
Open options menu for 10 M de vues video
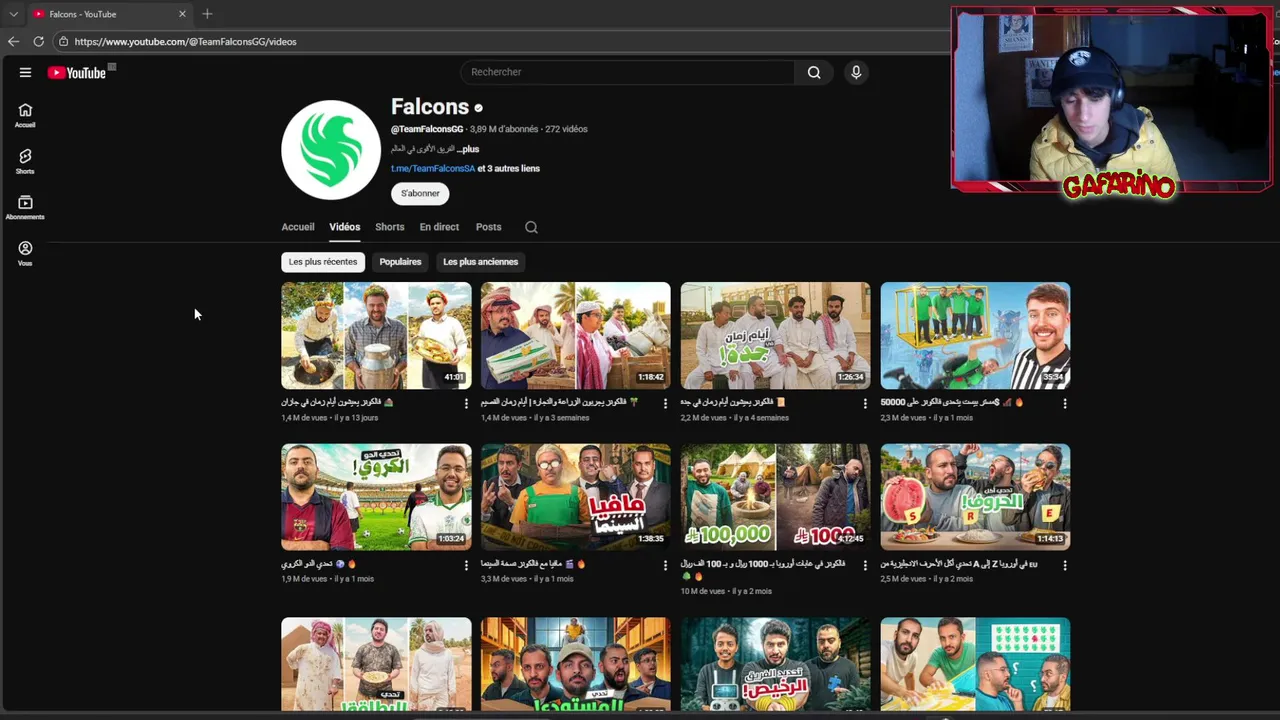pyautogui.click(x=865, y=565)
